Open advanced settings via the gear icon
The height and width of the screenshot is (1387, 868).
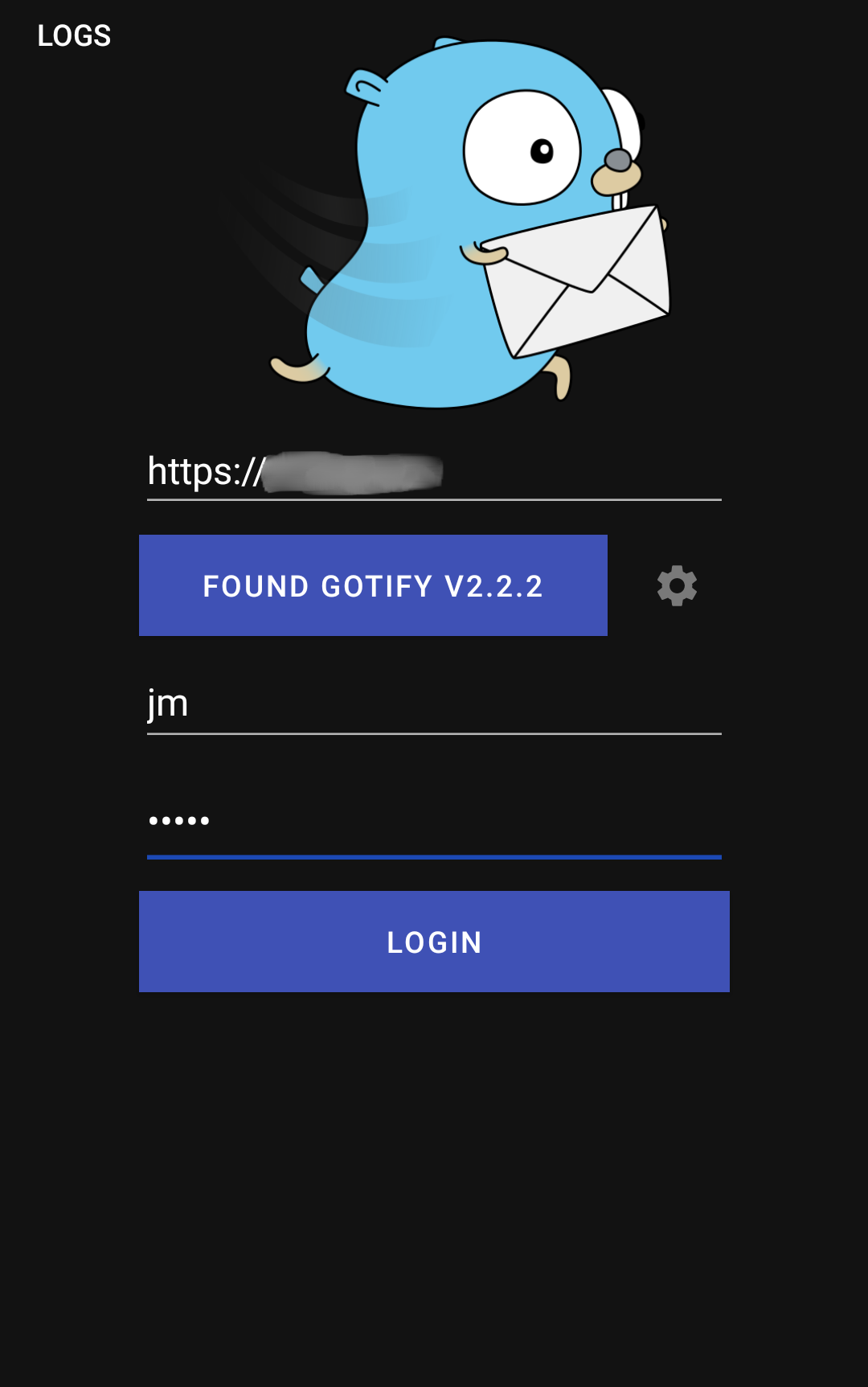point(677,585)
